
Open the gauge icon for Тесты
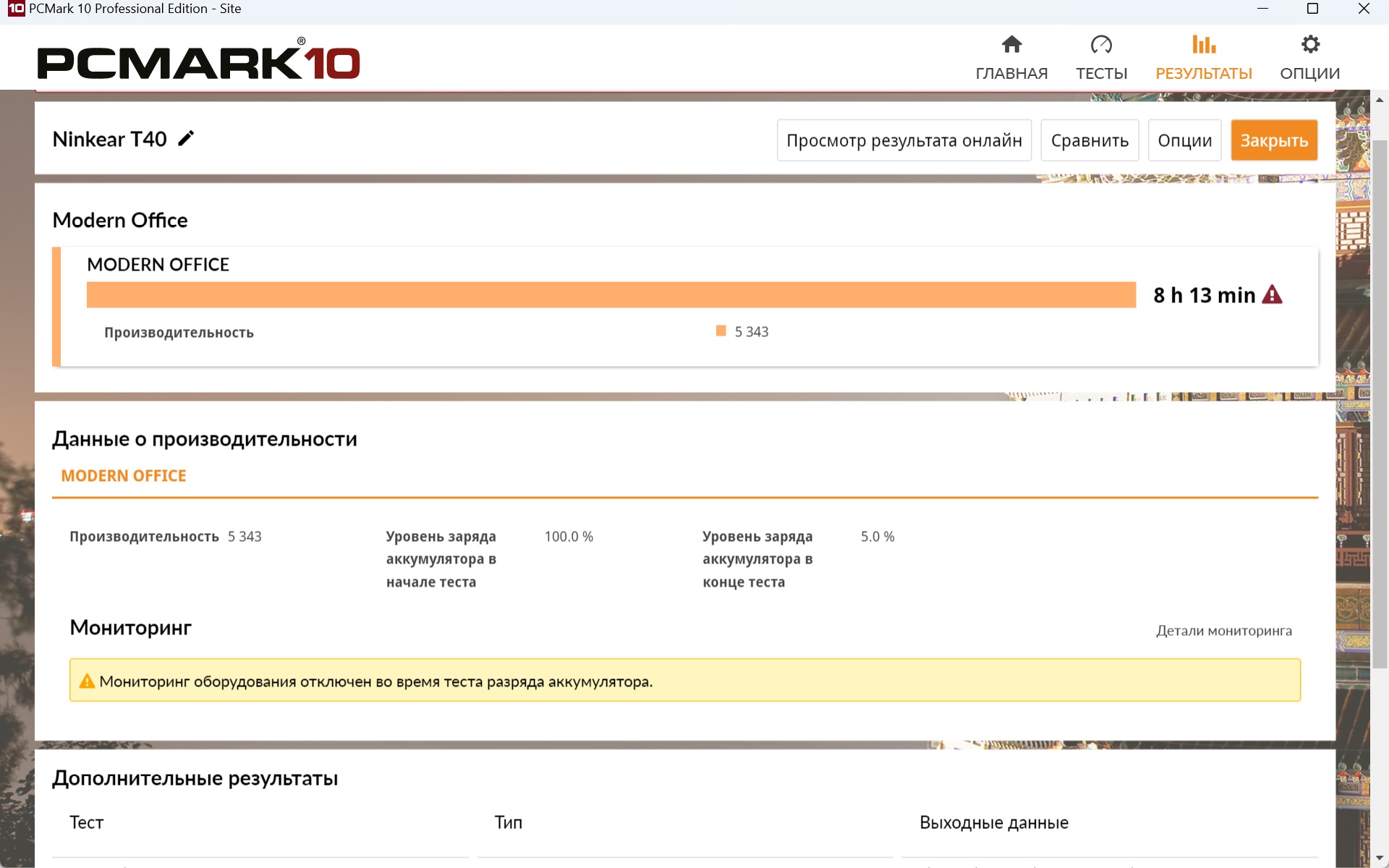click(x=1101, y=45)
